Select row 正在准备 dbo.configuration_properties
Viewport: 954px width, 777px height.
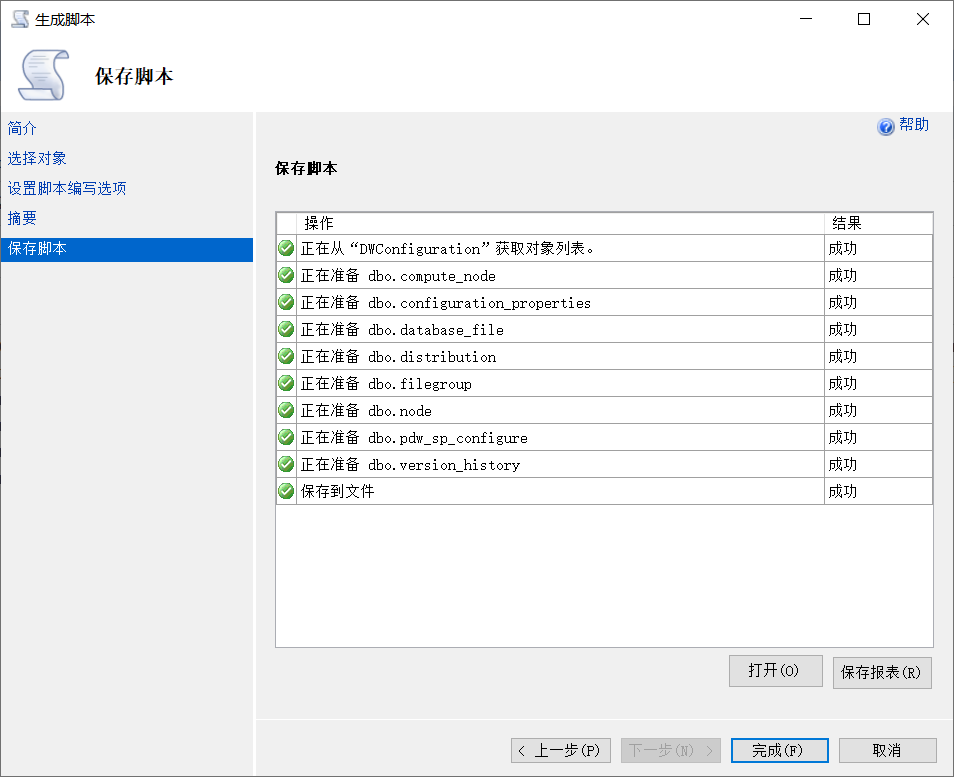click(604, 302)
